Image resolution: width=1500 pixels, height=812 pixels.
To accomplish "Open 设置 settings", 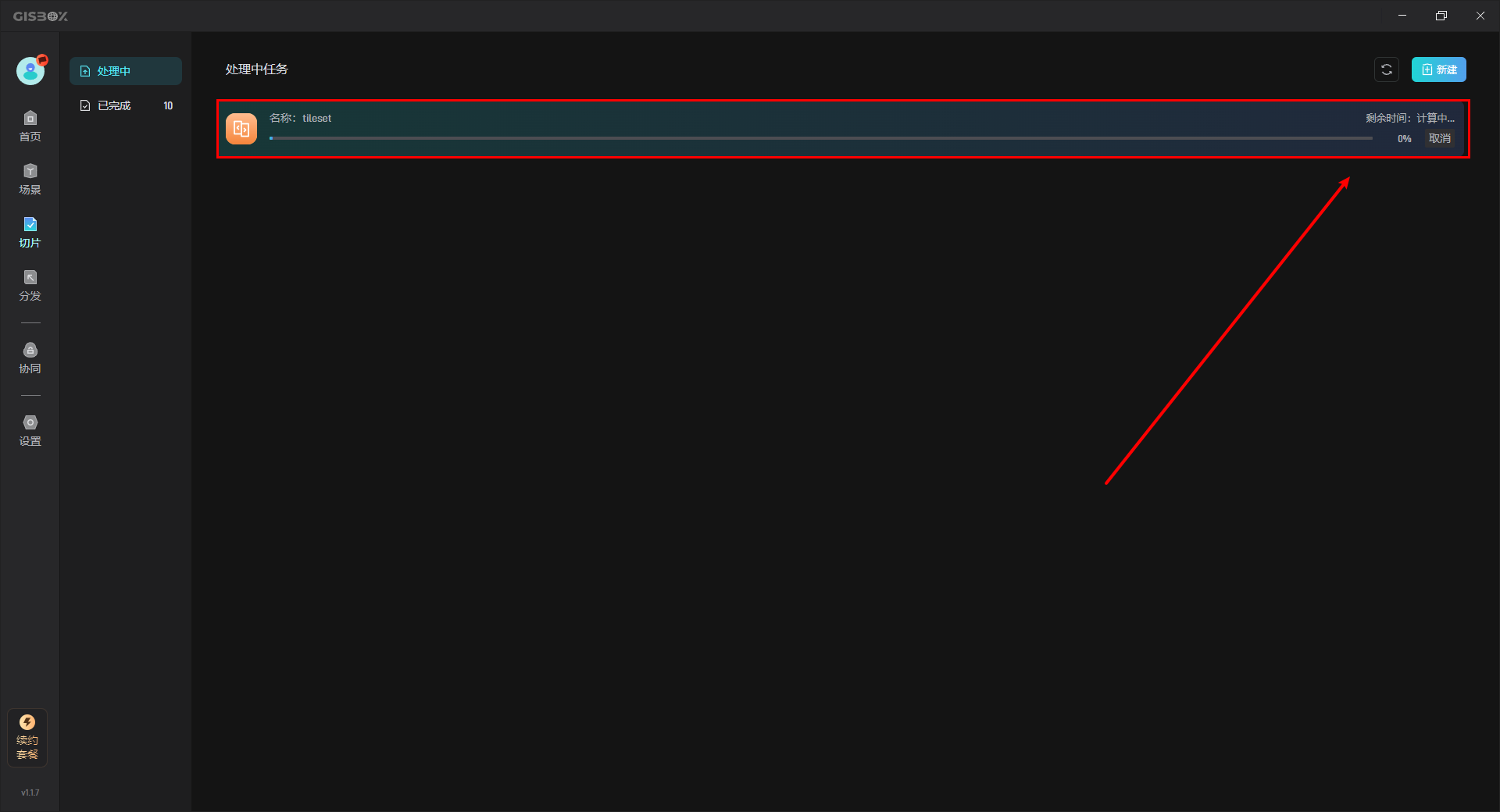I will (x=30, y=431).
